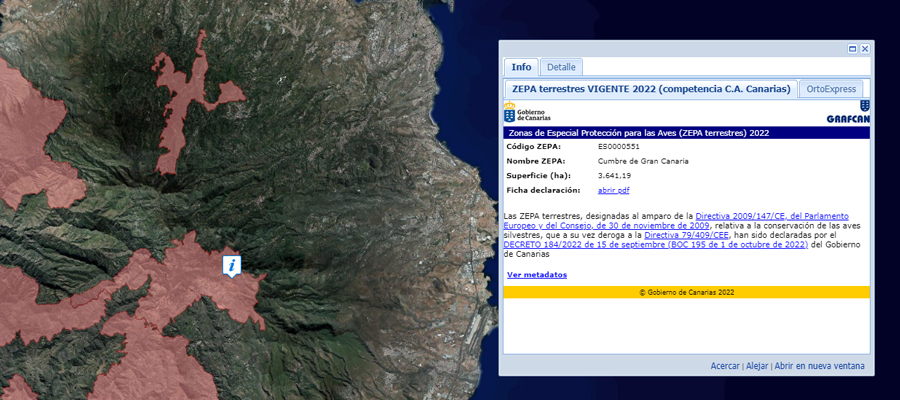Switch to the Detalle tab

[x=561, y=67]
